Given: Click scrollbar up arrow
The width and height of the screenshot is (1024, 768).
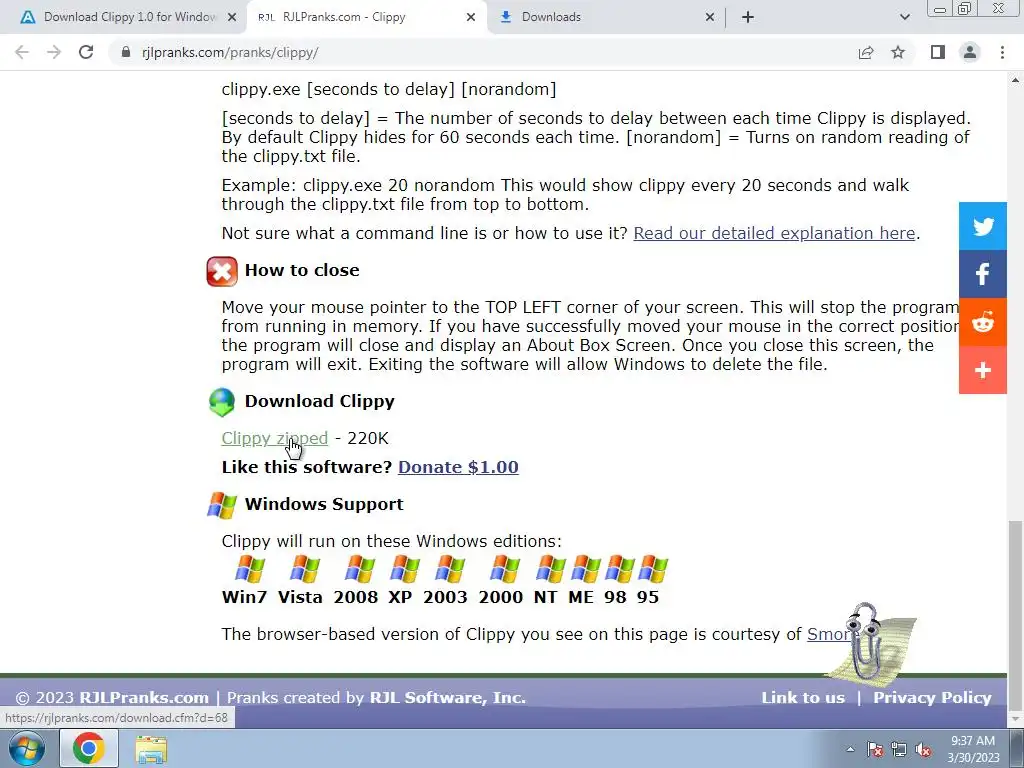Looking at the screenshot, I should [1015, 80].
